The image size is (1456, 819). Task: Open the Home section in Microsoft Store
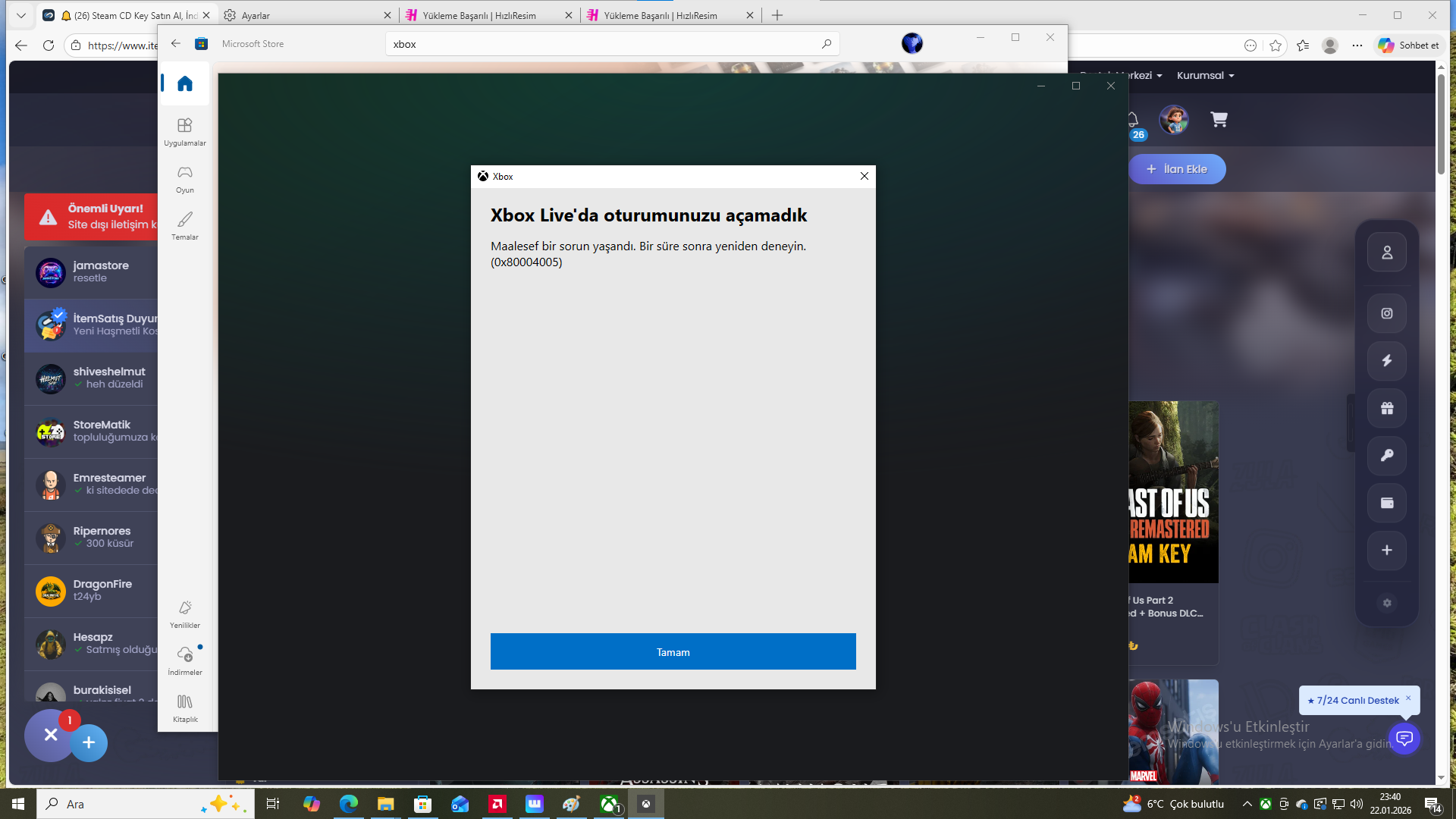[x=185, y=83]
